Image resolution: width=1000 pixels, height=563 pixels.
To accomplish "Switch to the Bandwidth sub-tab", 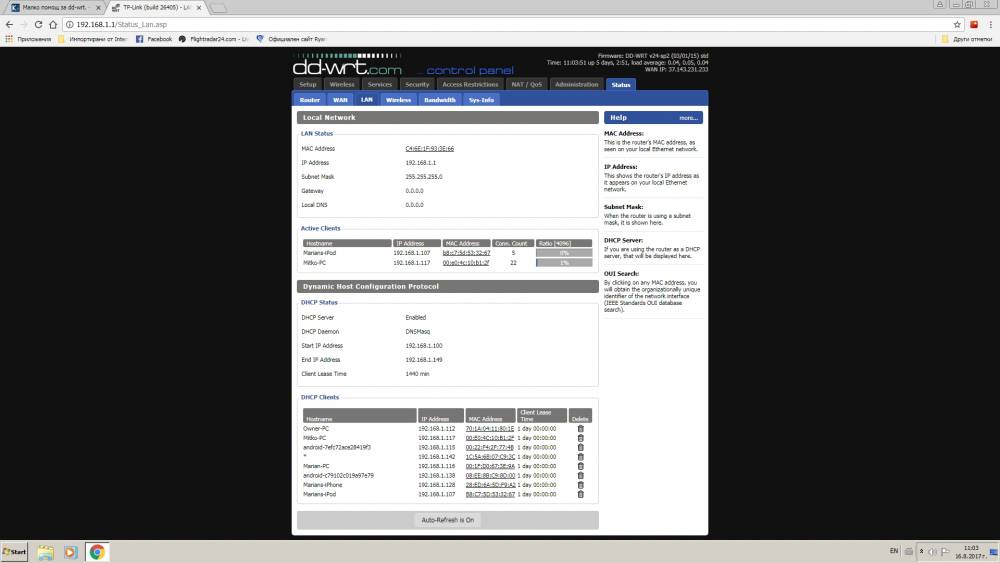I will (440, 100).
